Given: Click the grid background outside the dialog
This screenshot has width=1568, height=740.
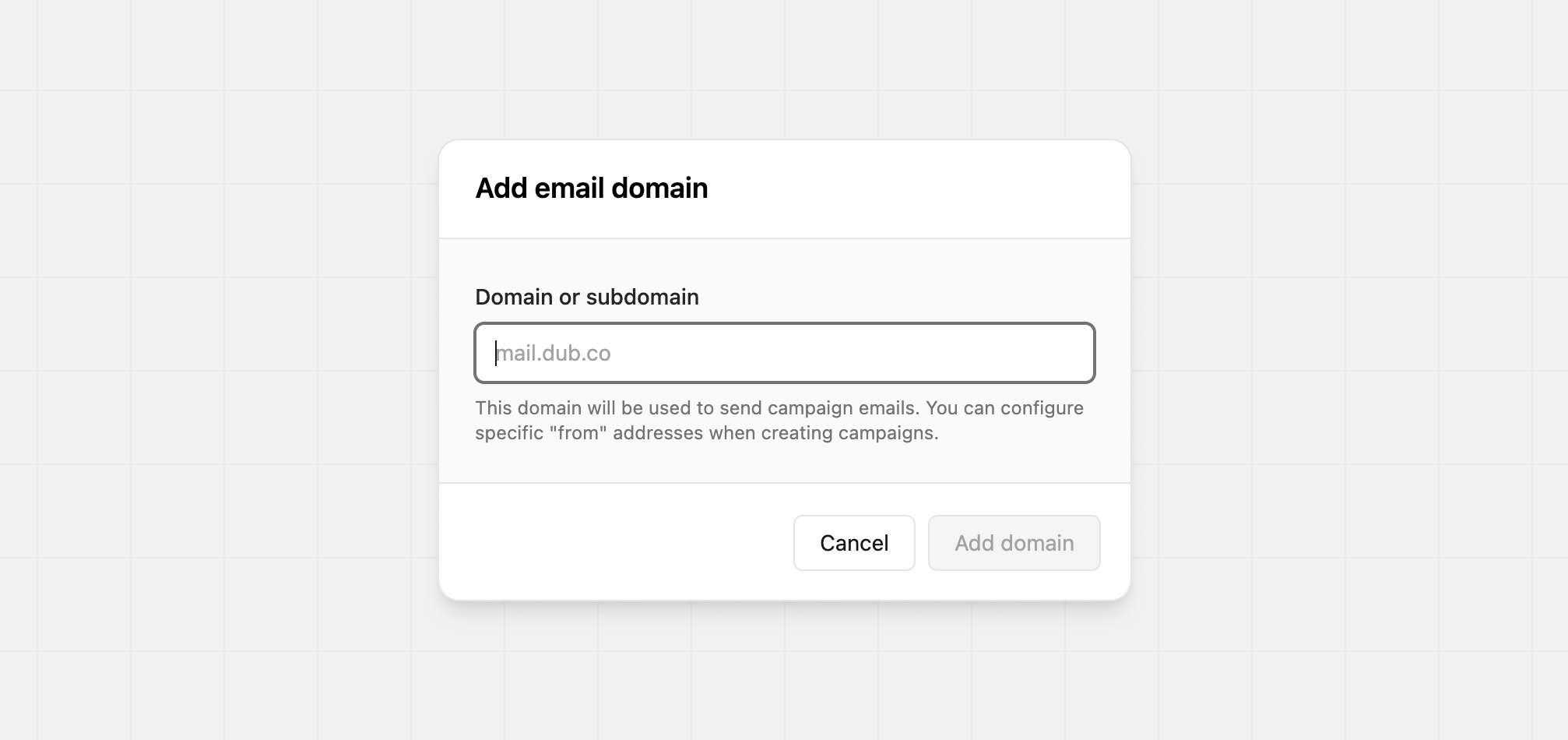Looking at the screenshot, I should [195, 351].
